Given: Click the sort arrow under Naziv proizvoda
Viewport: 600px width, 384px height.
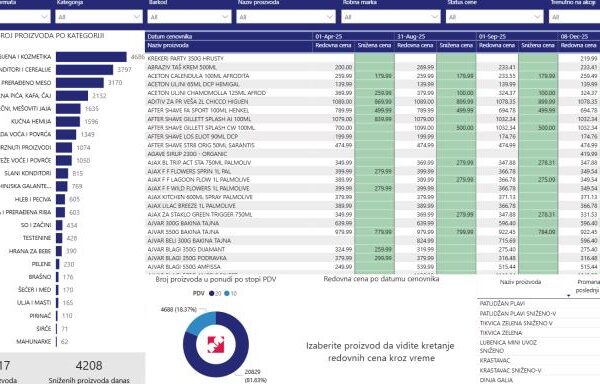Looking at the screenshot, I should (x=568, y=295).
